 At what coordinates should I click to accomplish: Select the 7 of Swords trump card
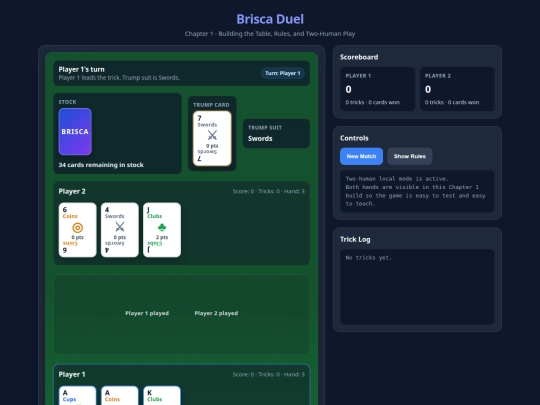[212, 138]
